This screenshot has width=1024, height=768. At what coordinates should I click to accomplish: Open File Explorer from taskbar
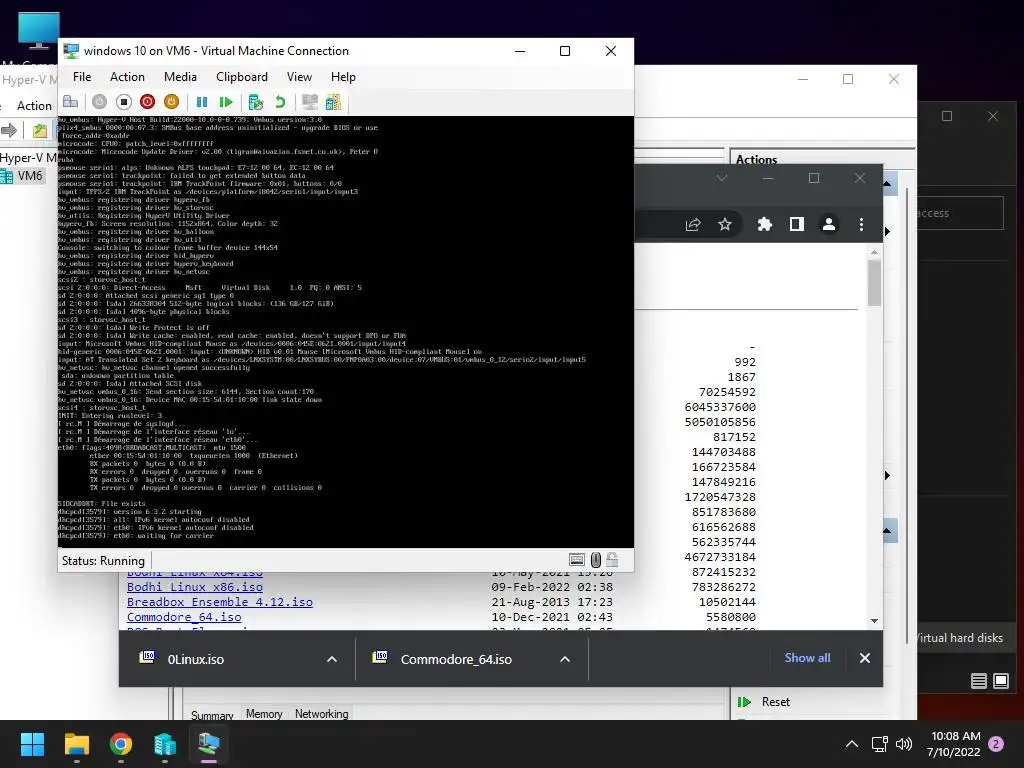point(76,744)
